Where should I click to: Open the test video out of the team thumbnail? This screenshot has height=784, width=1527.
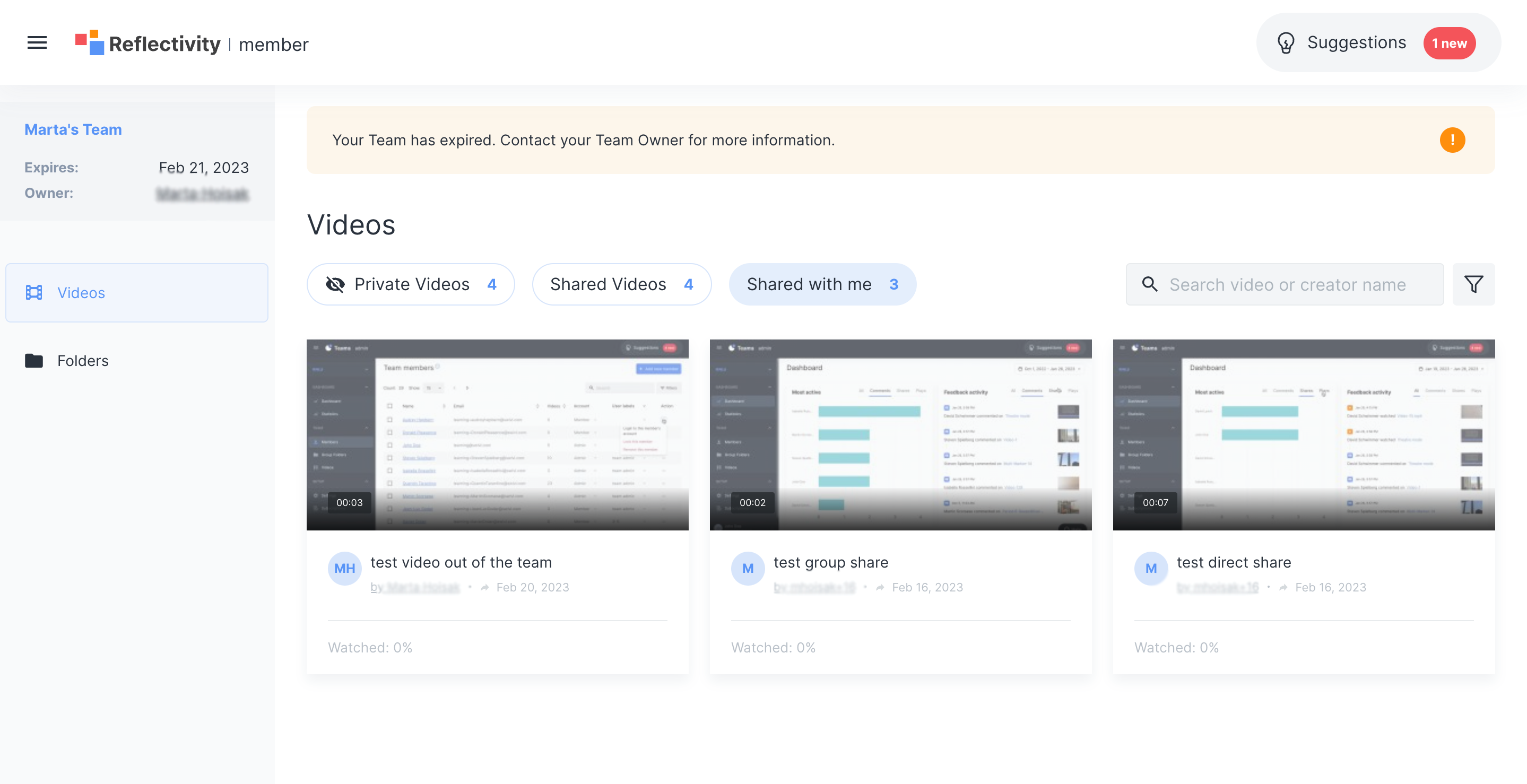point(497,434)
